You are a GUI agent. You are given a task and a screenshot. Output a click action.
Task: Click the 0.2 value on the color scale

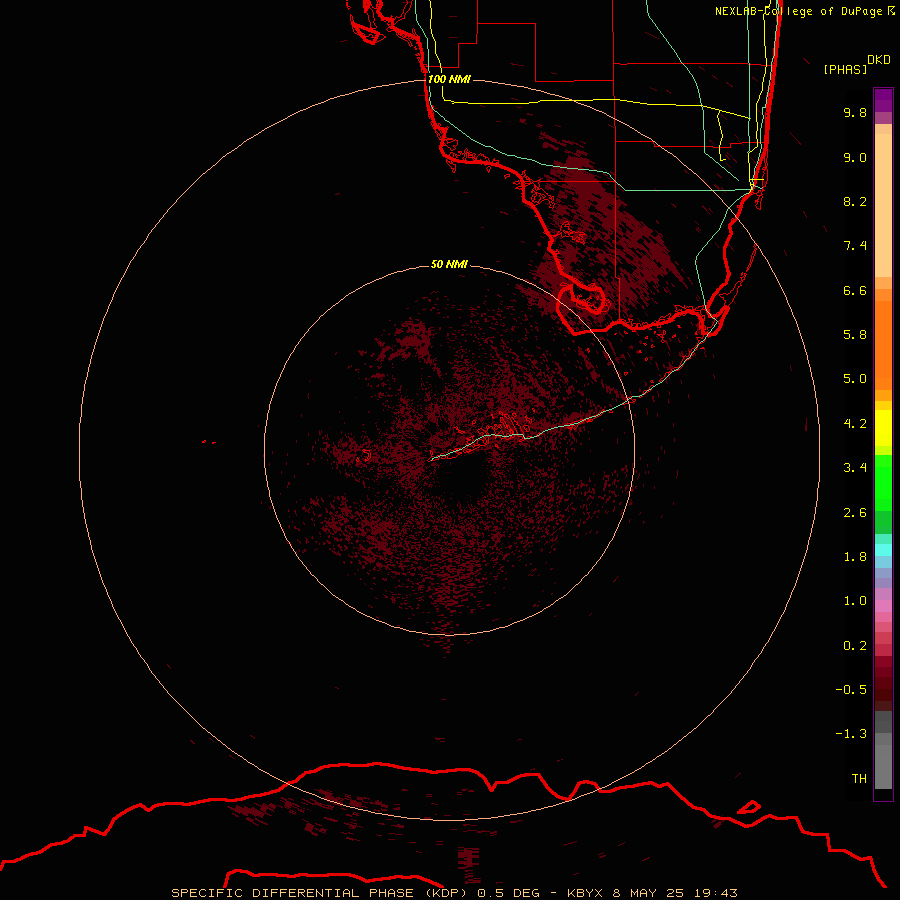pyautogui.click(x=855, y=646)
